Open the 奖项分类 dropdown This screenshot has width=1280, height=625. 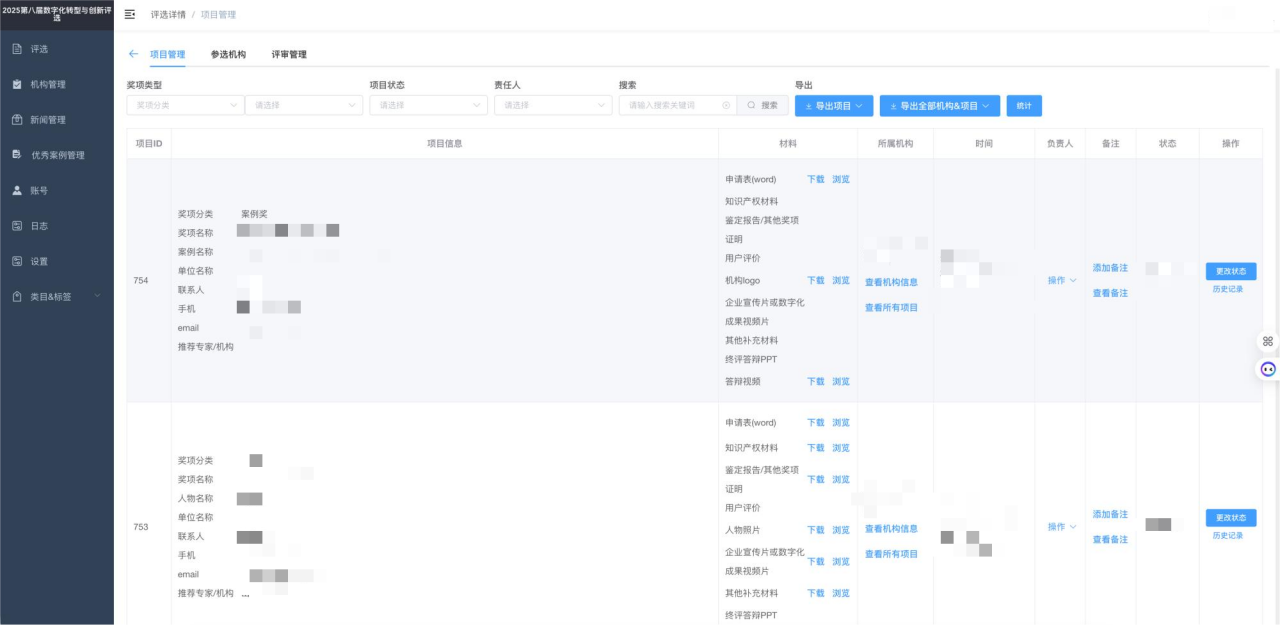185,105
